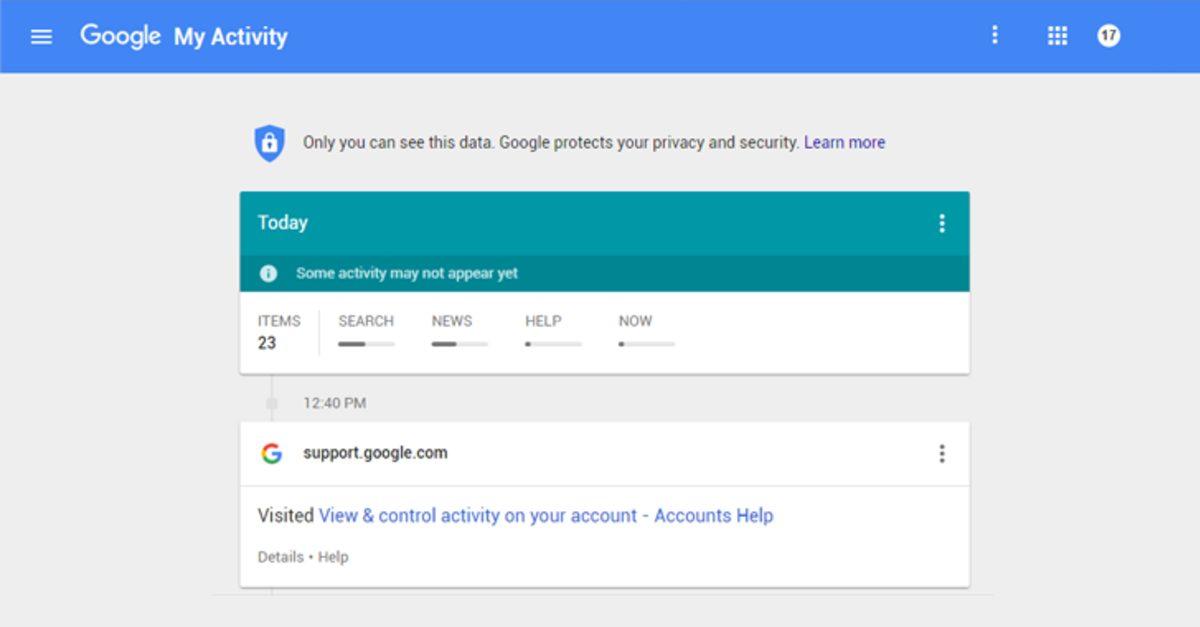The image size is (1200, 627).
Task: Select the HELP activity filter
Action: click(x=543, y=321)
